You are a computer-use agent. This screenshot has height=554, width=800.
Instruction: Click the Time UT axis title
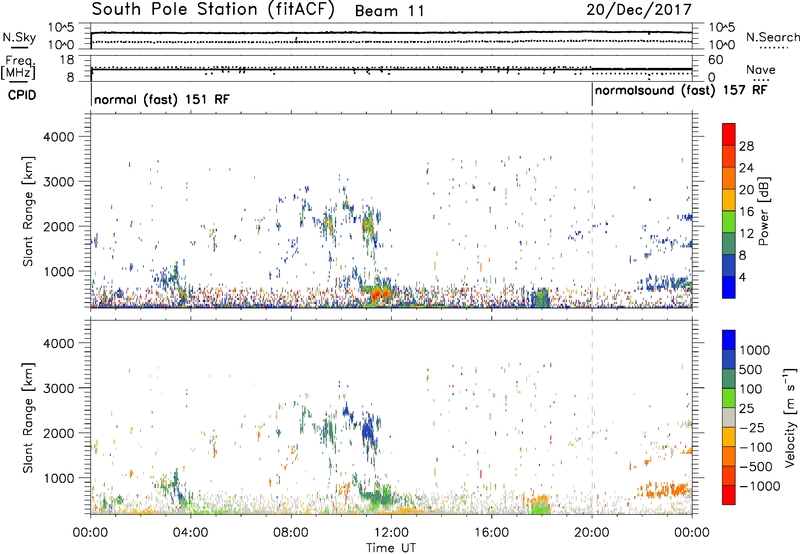coord(391,548)
